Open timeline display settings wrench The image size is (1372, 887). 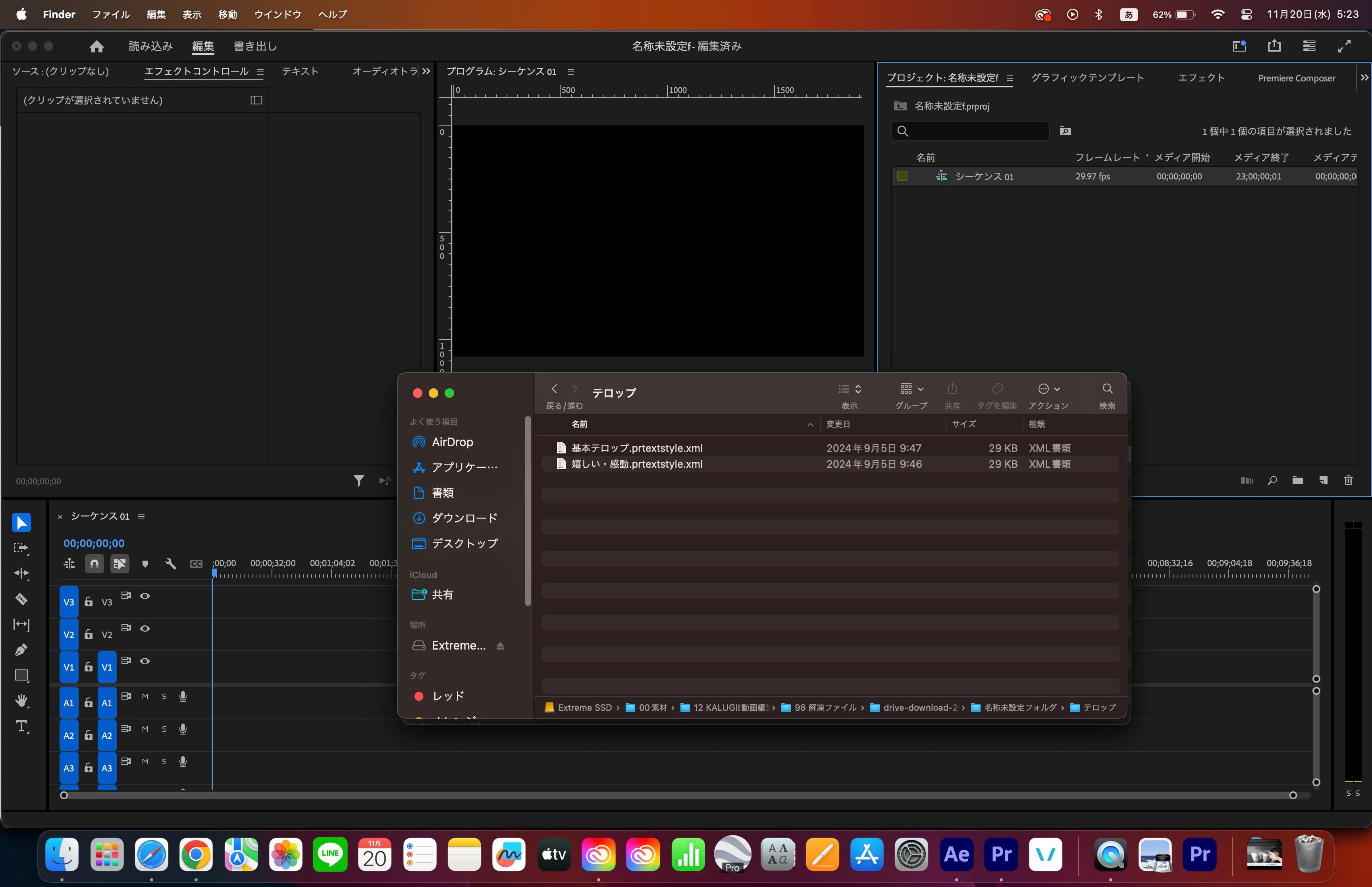point(170,564)
